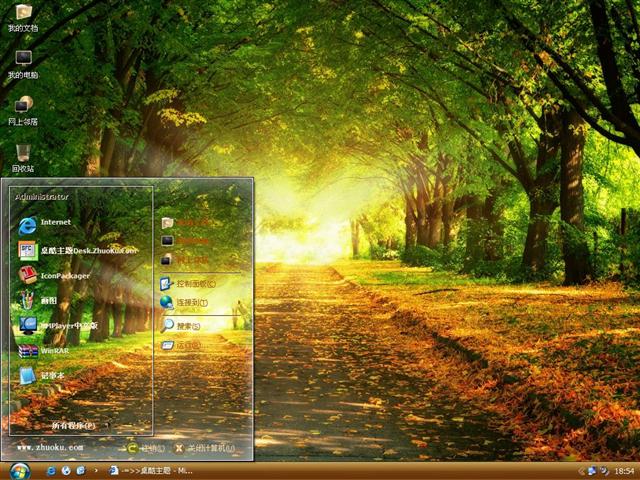Click the Administrator user name
640x480 pixels.
click(42, 197)
